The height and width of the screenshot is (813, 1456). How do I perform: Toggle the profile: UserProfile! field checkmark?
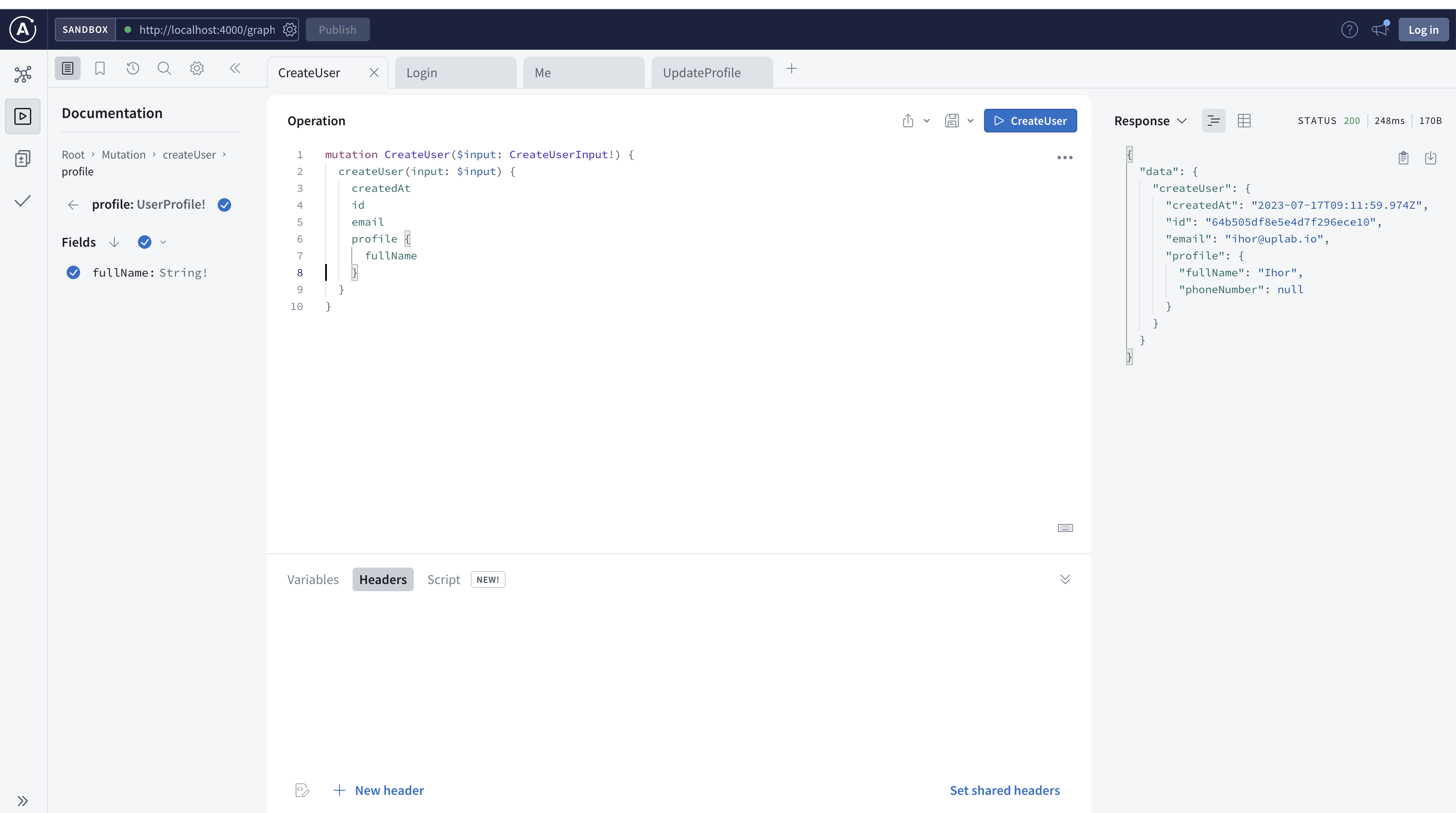(x=224, y=205)
